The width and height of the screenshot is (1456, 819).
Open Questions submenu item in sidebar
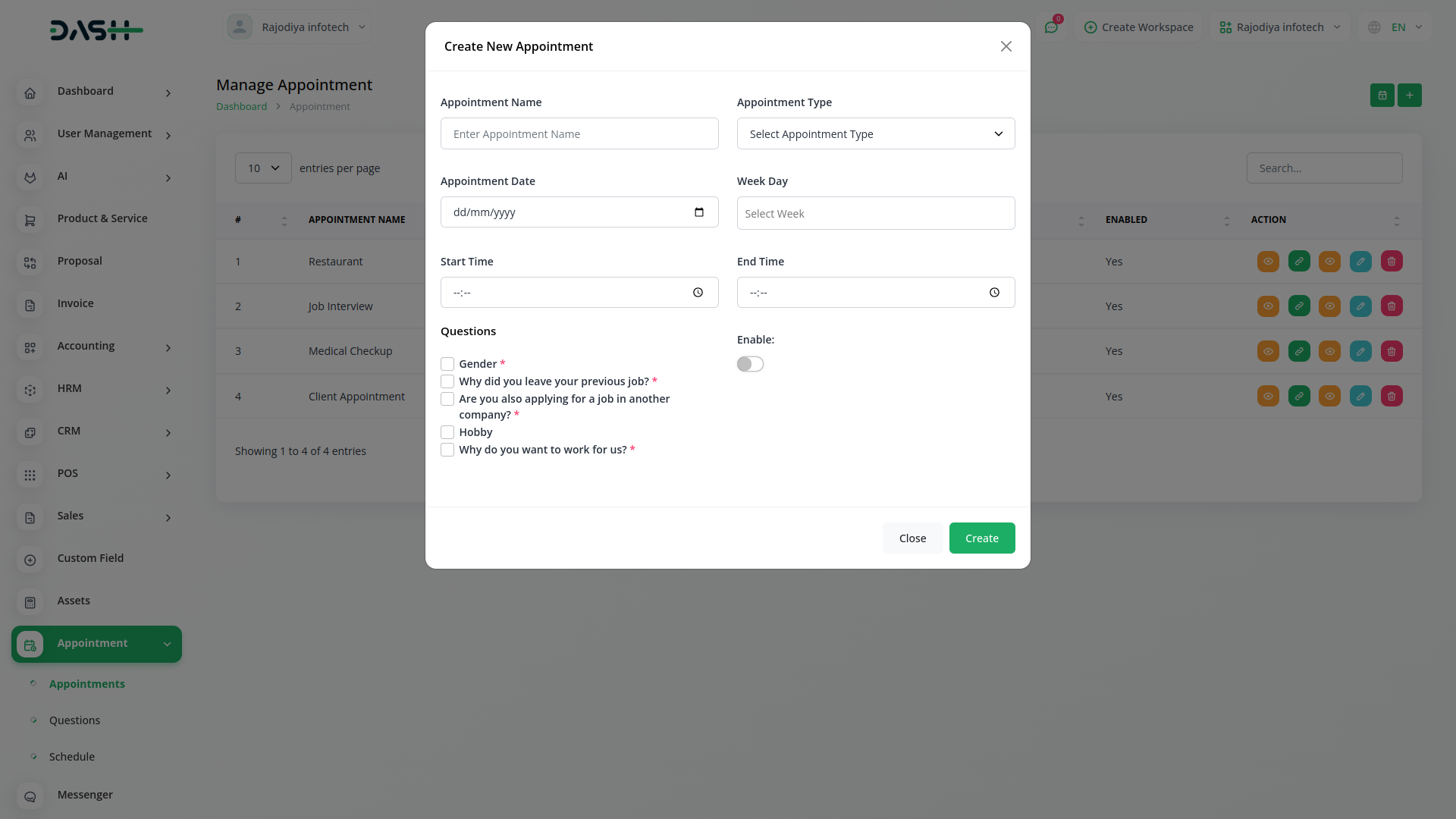(x=74, y=720)
